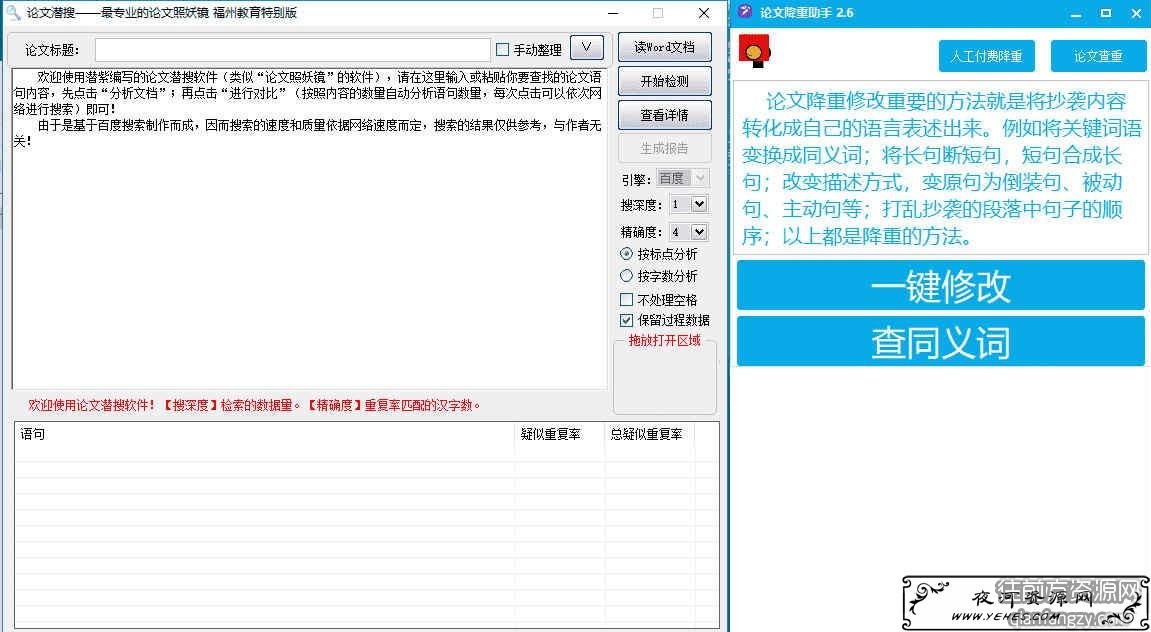Click the text area in 论文降重助手
Viewport: 1151px width, 632px height.
tap(940, 167)
